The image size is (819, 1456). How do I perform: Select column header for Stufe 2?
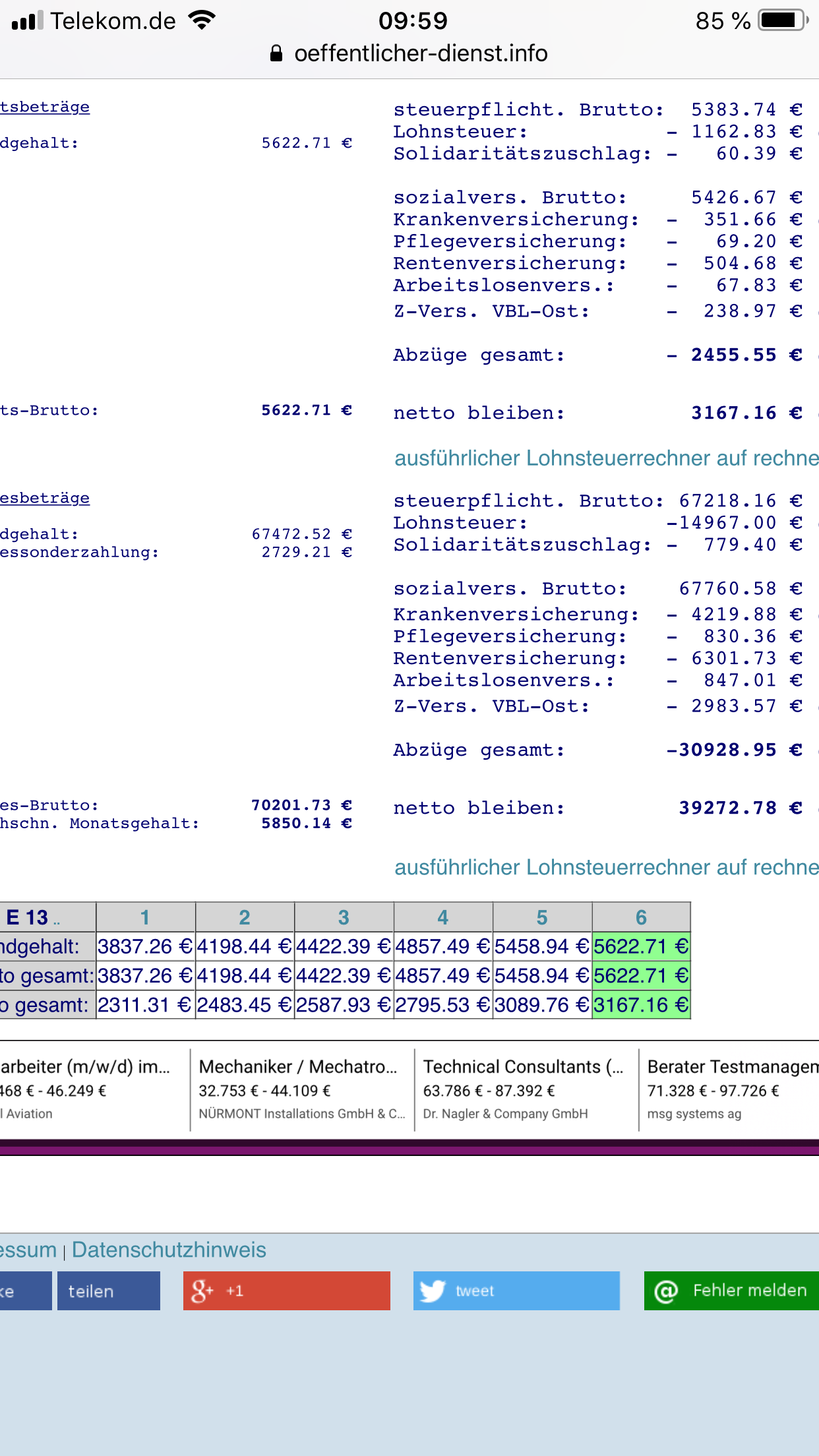pos(245,917)
